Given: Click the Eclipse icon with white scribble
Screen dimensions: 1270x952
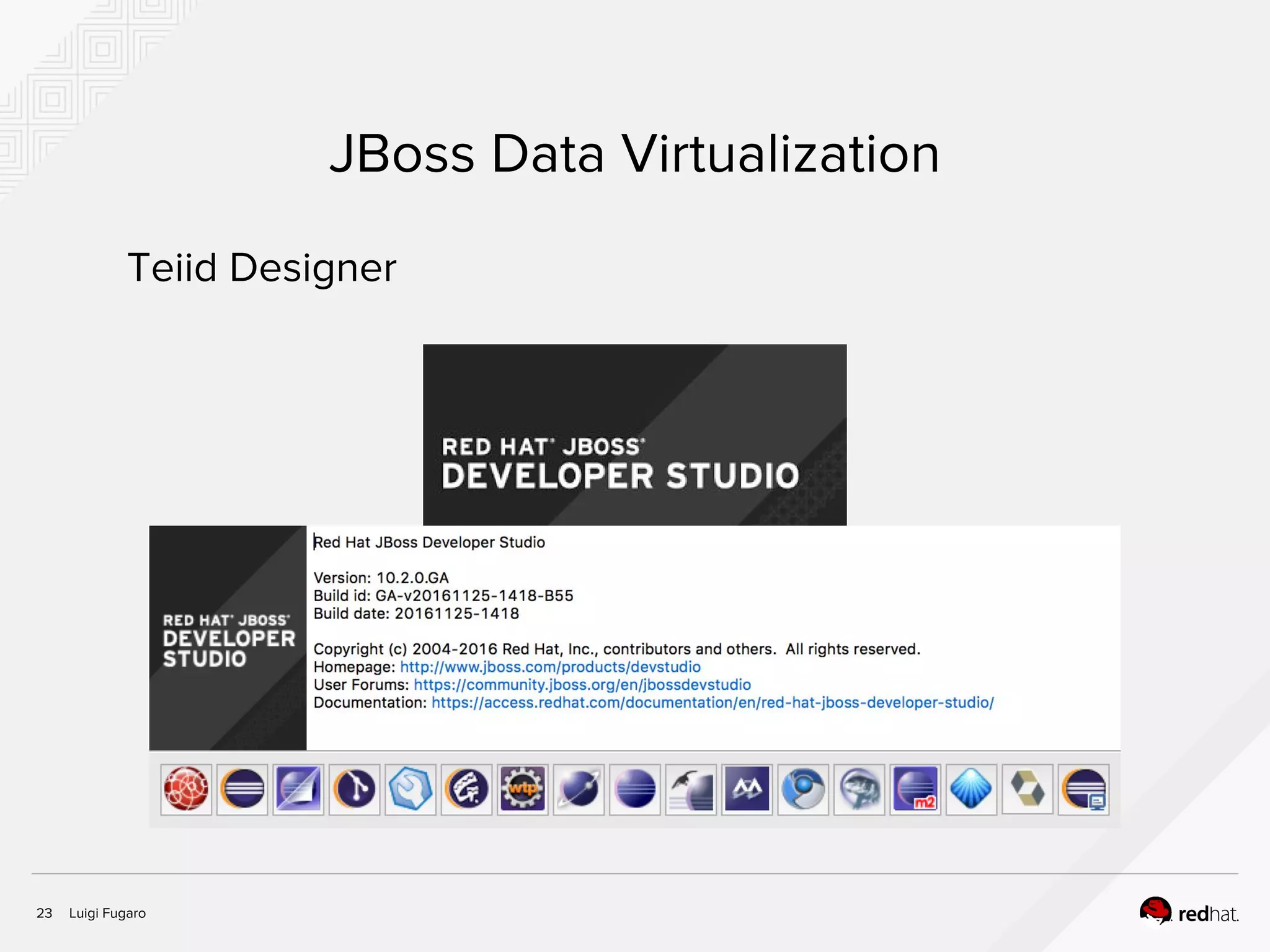Looking at the screenshot, I should [466, 789].
